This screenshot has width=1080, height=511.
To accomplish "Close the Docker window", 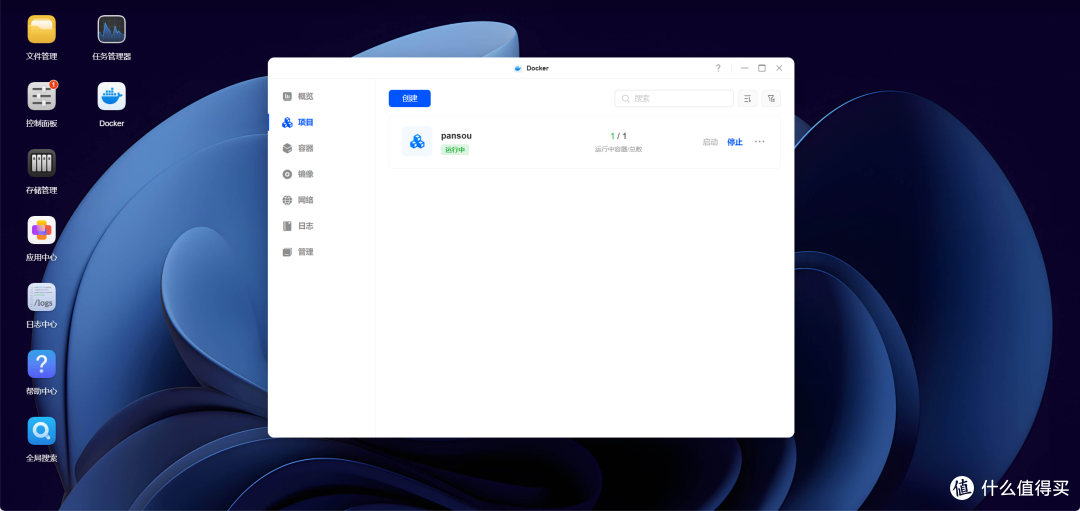I will point(779,68).
